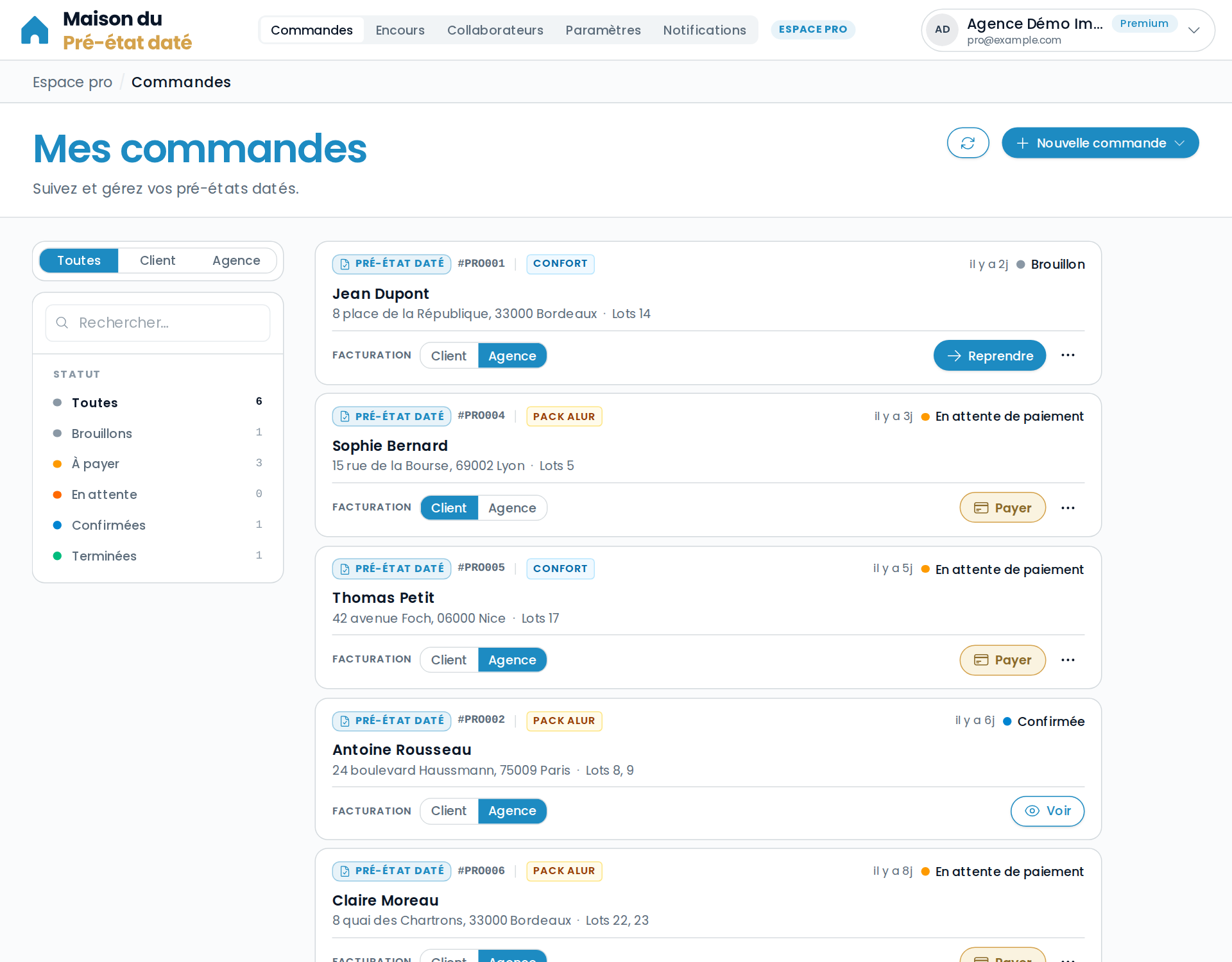Viewport: 1232px width, 962px height.
Task: Open more options for Sophie Bernard order
Action: click(x=1068, y=508)
